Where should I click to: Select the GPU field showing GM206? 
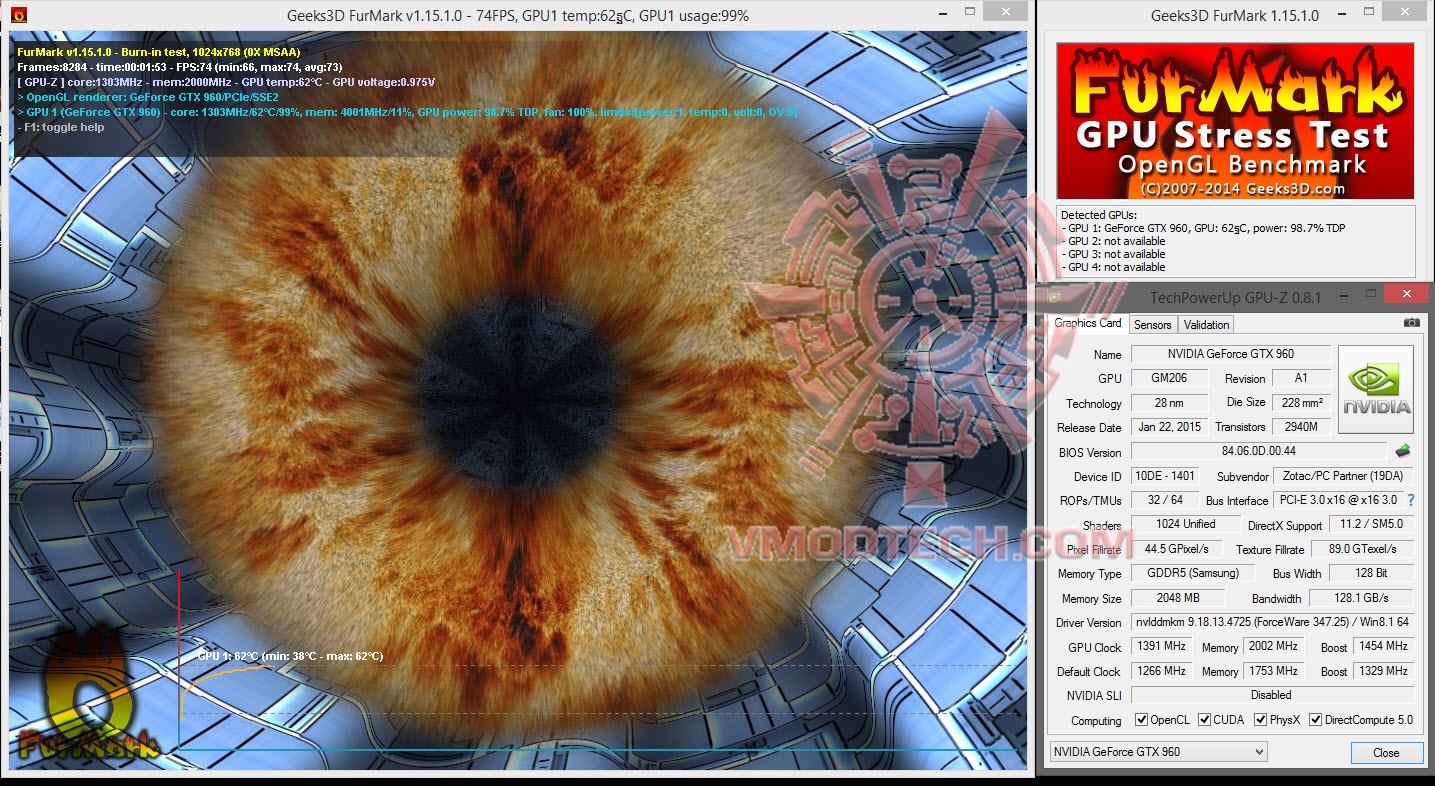[1169, 378]
